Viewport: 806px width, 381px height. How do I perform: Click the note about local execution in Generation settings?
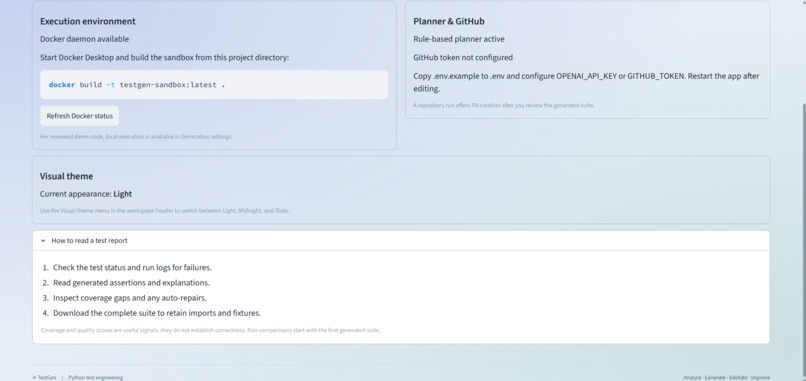click(136, 137)
